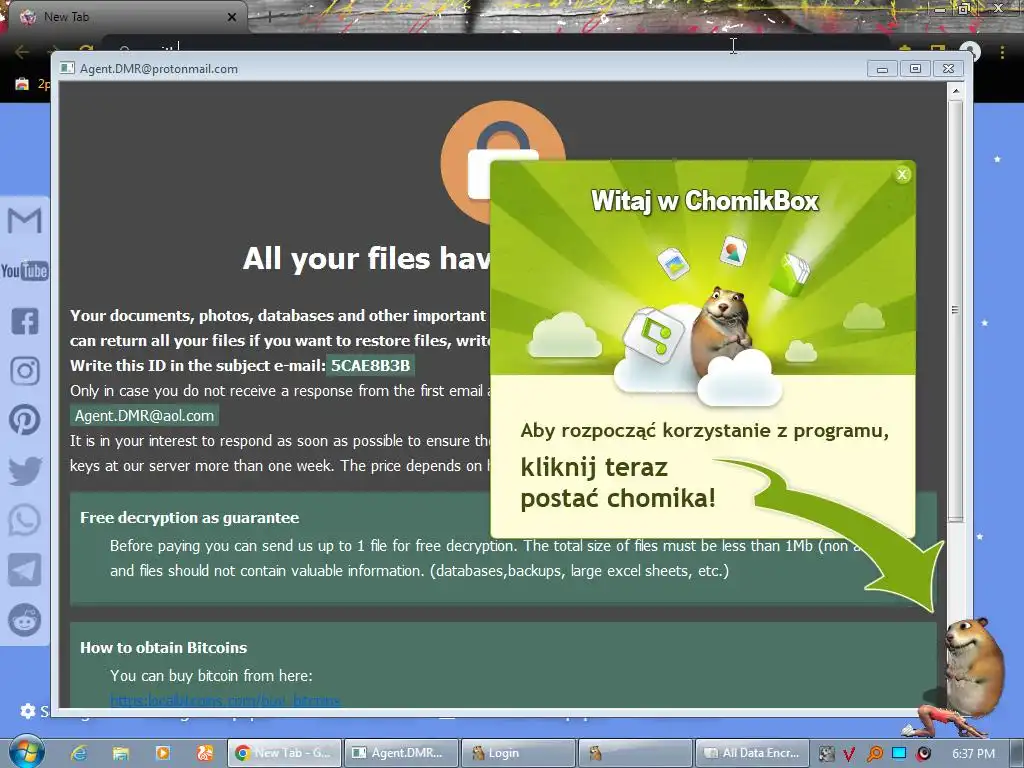Viewport: 1024px width, 768px height.
Task: Click the 'You can buy bitcoin from here:' line
Action: pos(211,675)
